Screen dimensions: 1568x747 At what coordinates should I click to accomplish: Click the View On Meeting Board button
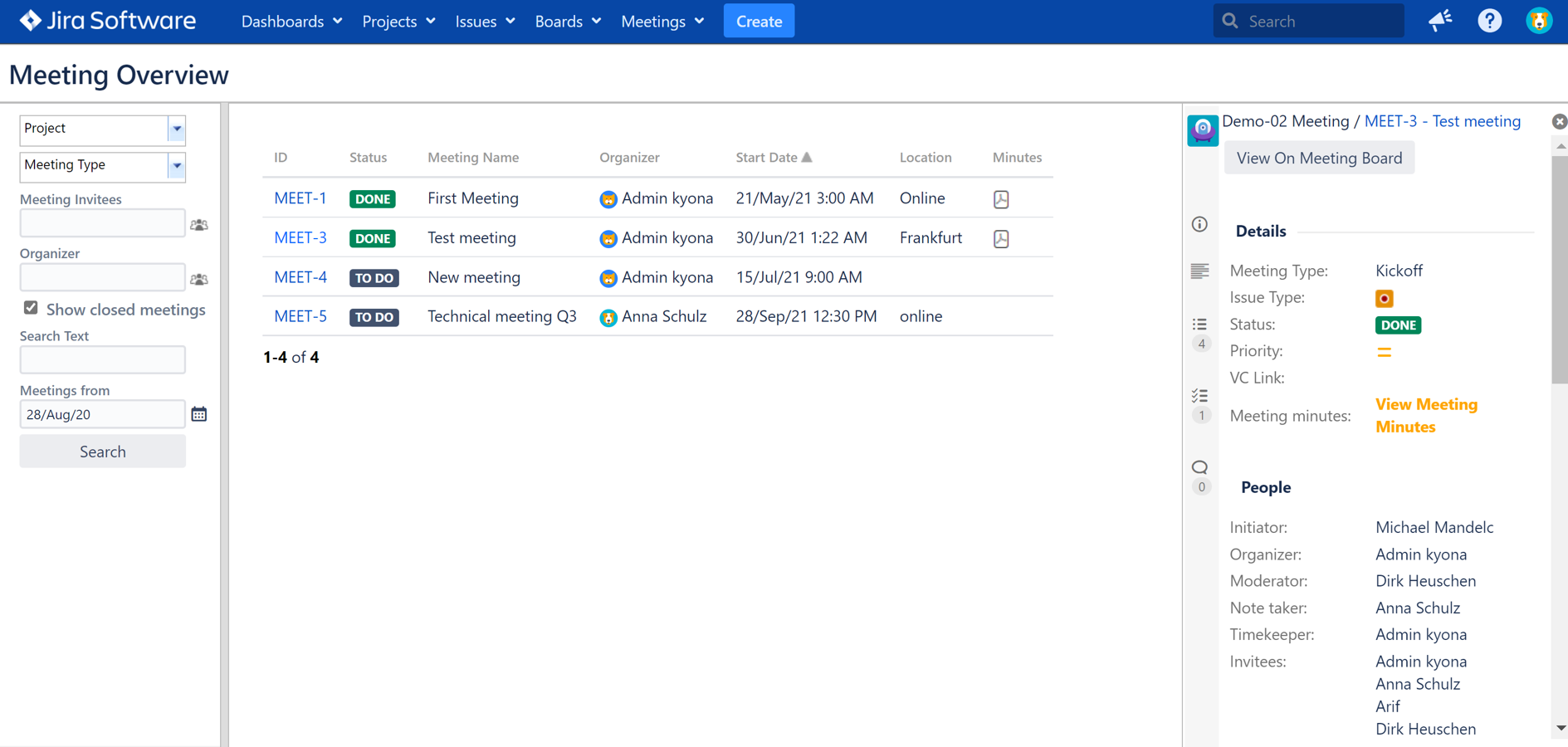coord(1318,158)
